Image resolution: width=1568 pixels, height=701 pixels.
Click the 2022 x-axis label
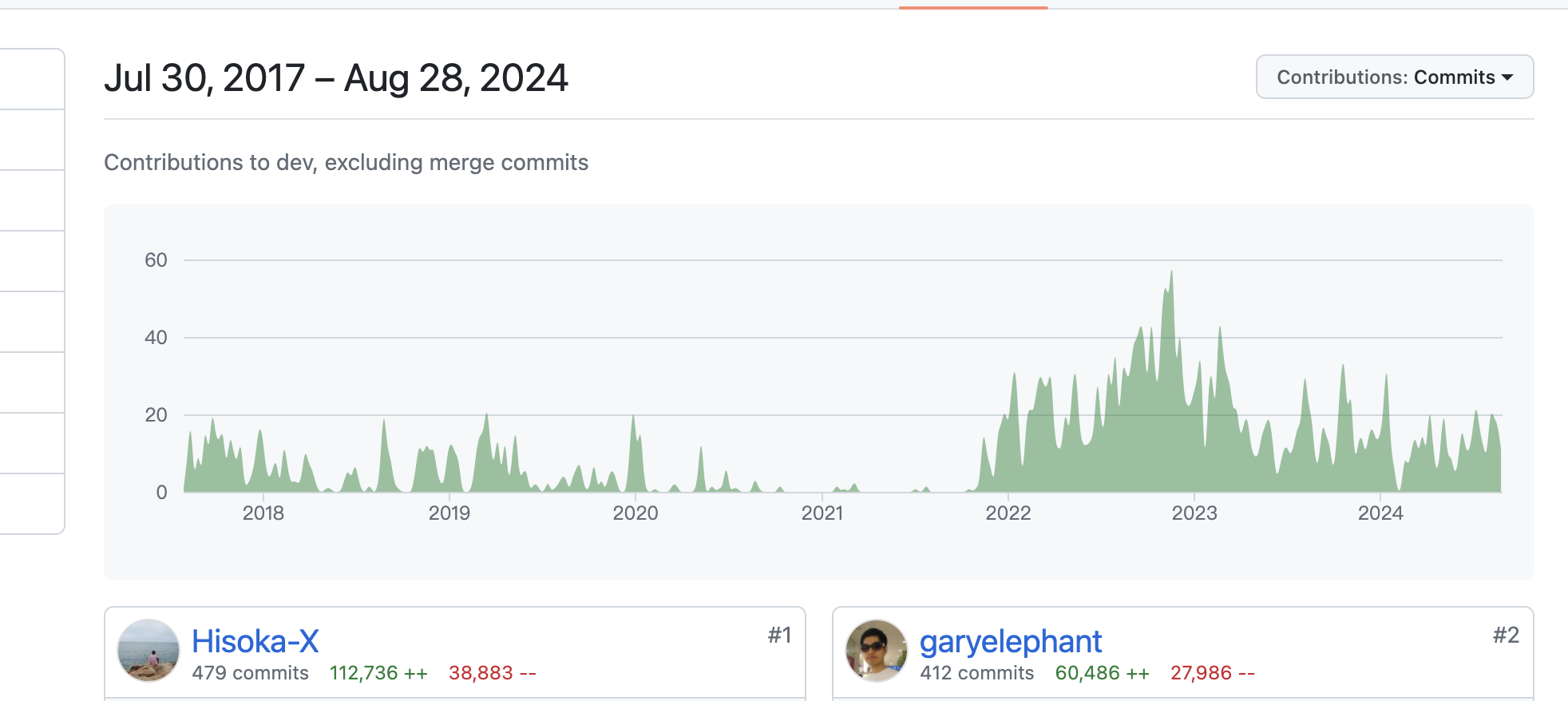pyautogui.click(x=1008, y=513)
